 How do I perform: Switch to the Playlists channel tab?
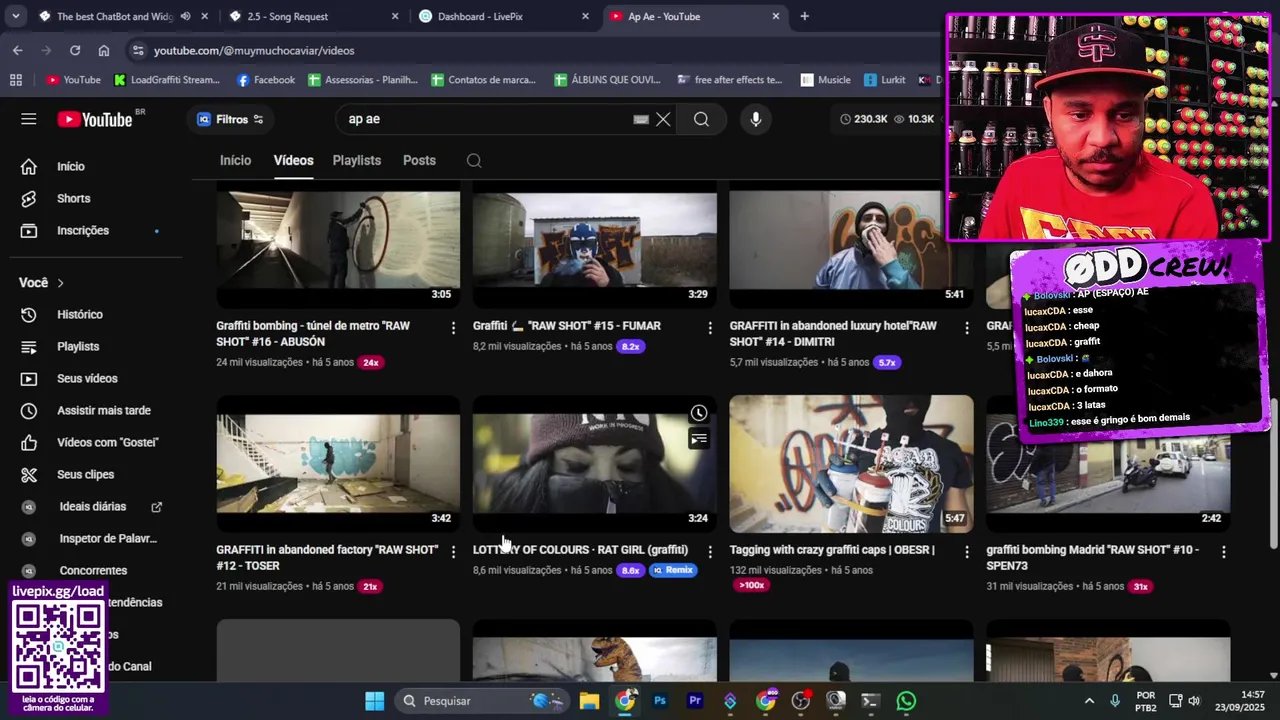[x=357, y=160]
